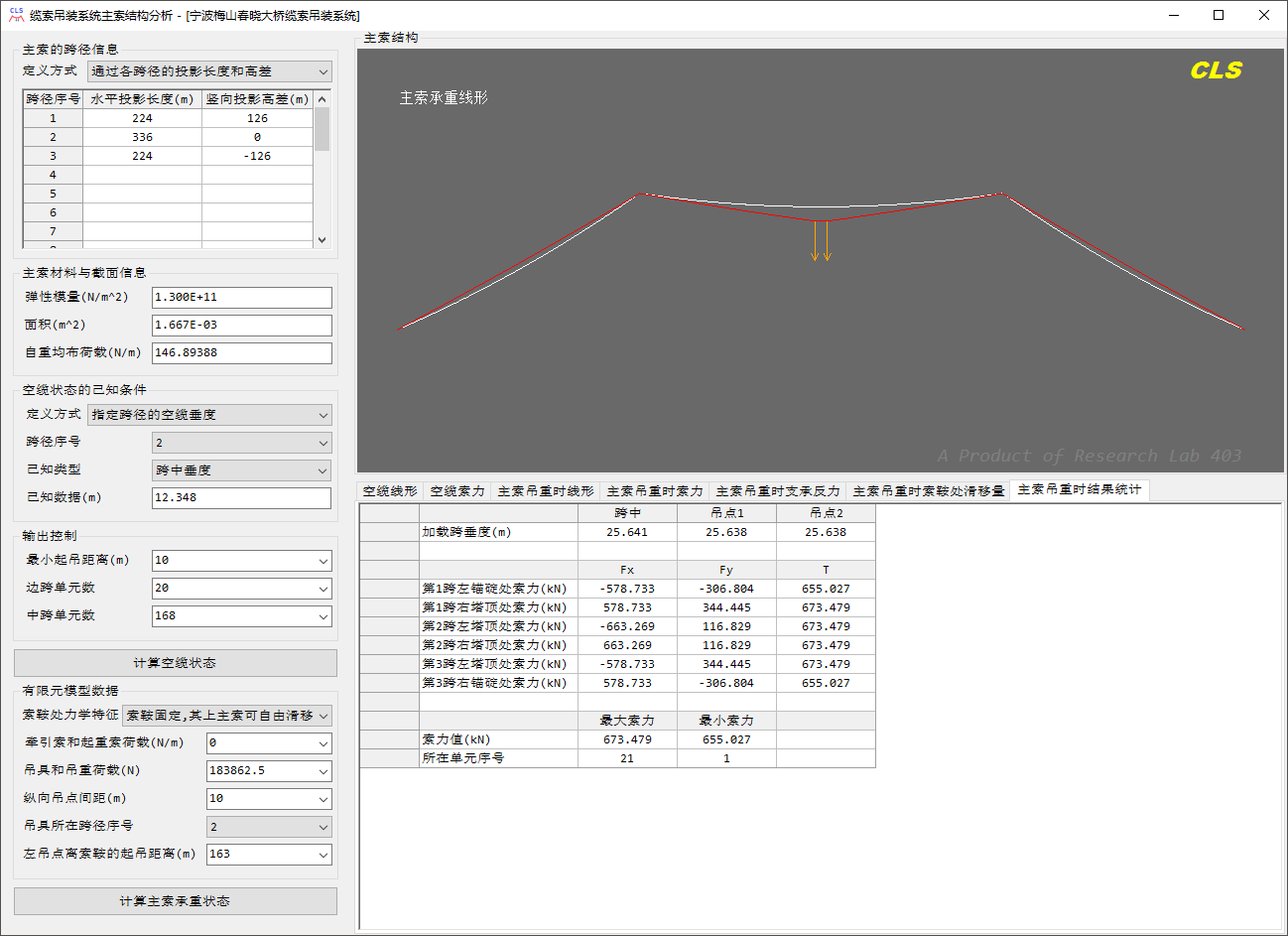The height and width of the screenshot is (936, 1288).
Task: Open the 主索吊重时索力 tab
Action: pos(655,491)
